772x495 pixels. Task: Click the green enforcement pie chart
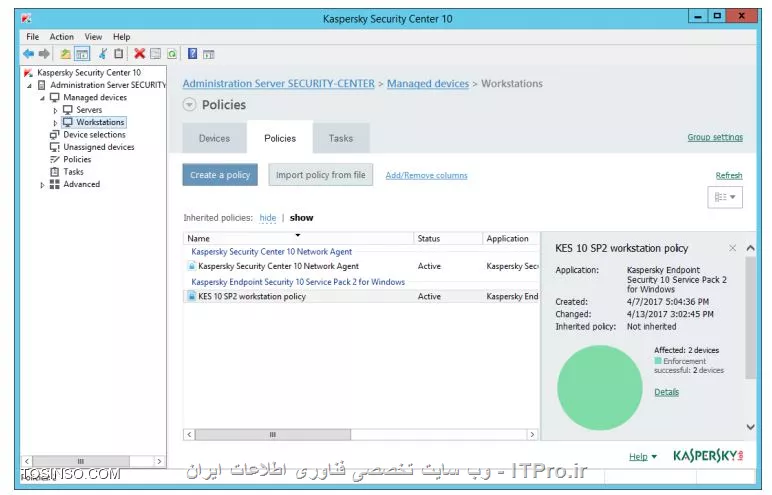tap(600, 388)
